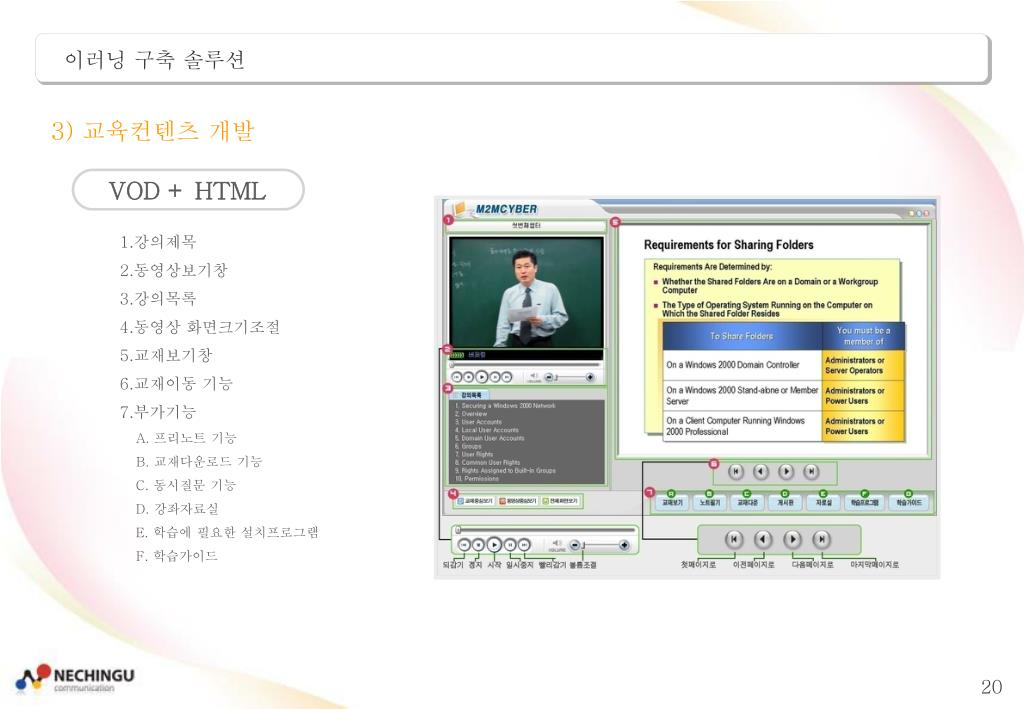
Task: Switch to 동영상중심보기 view mode
Action: [x=517, y=501]
